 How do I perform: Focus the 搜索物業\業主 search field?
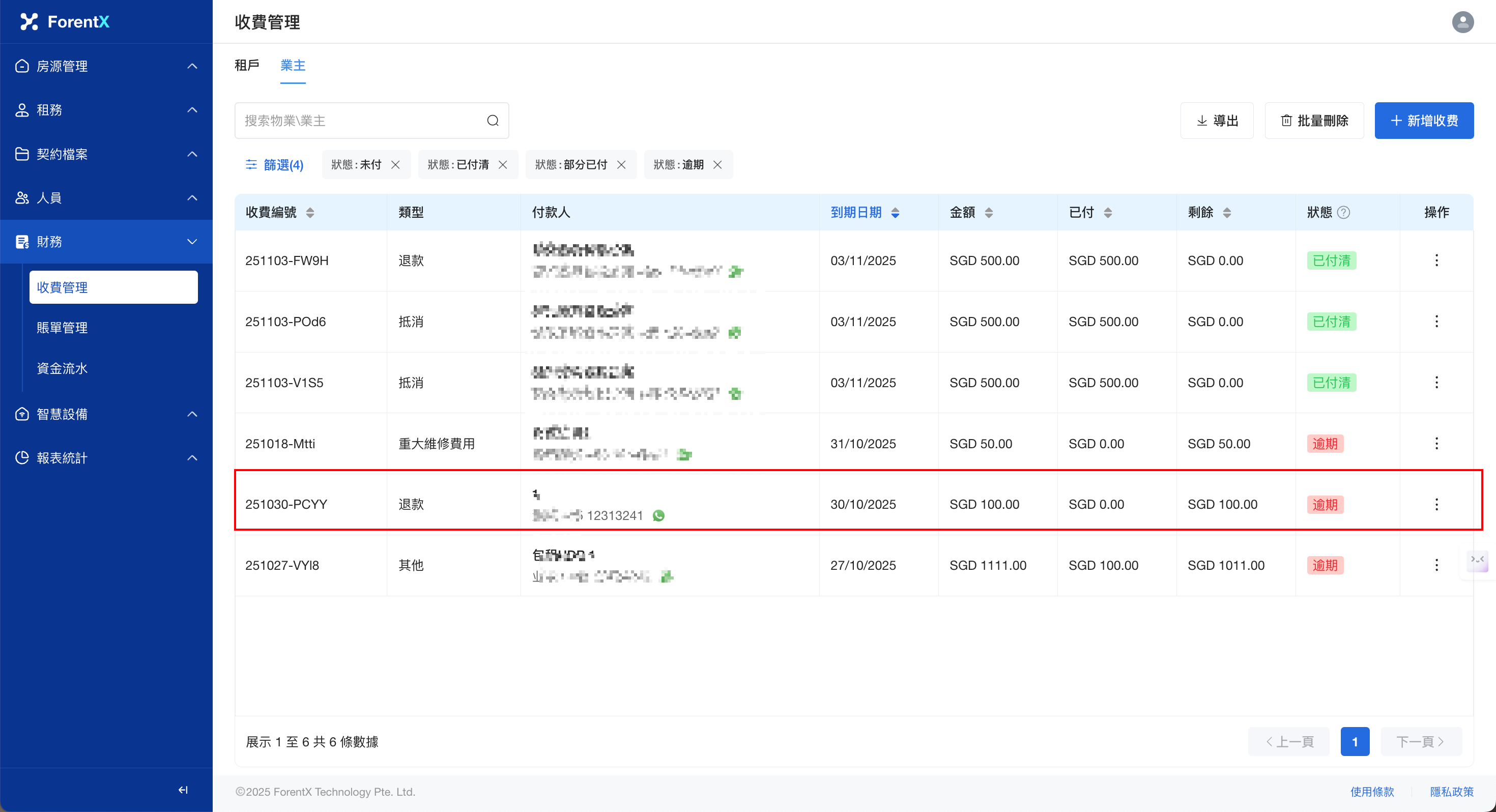[360, 121]
